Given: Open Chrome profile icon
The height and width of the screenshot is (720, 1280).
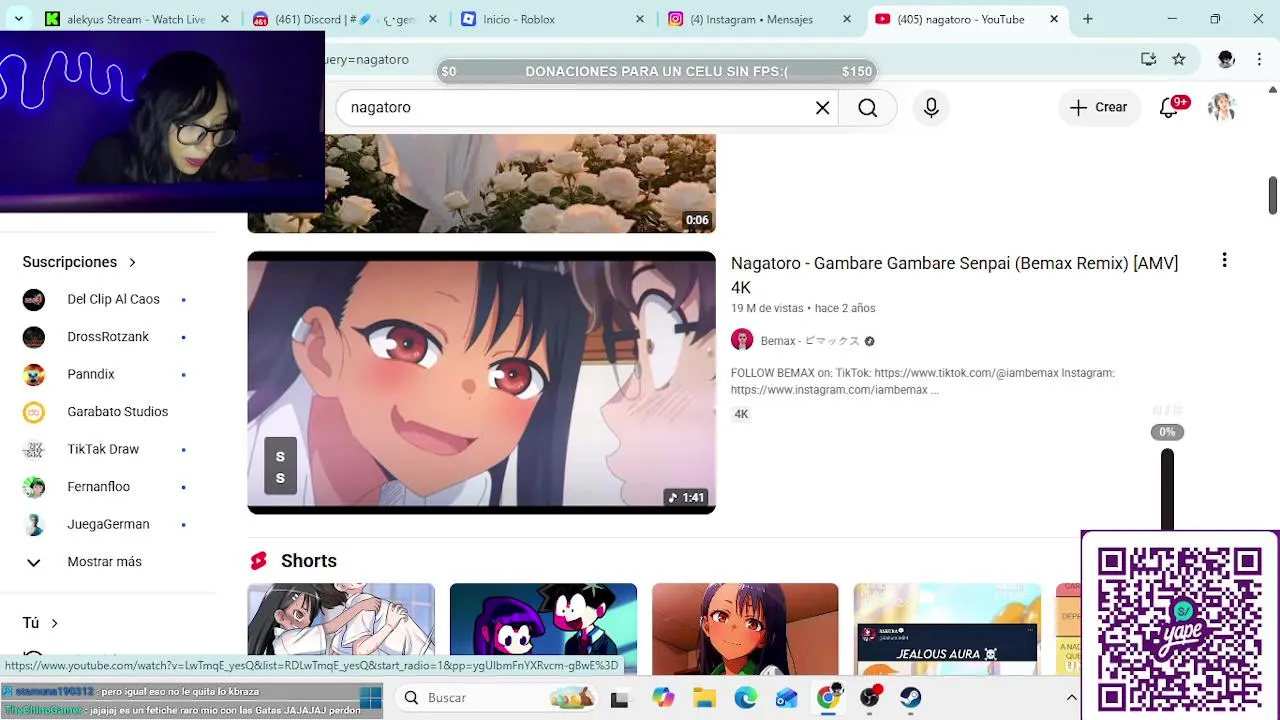Looking at the screenshot, I should click(1226, 59).
